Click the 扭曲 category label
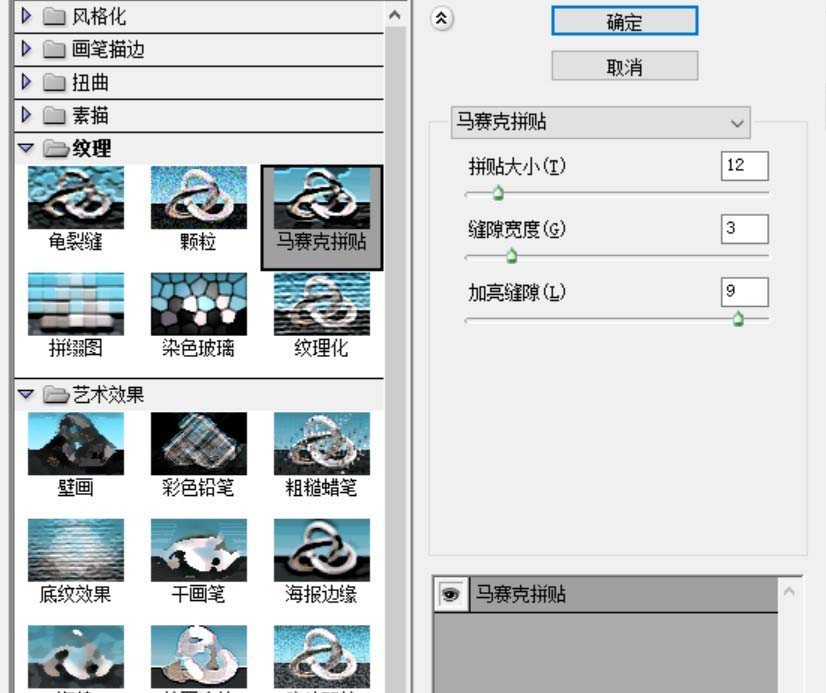 [x=90, y=82]
